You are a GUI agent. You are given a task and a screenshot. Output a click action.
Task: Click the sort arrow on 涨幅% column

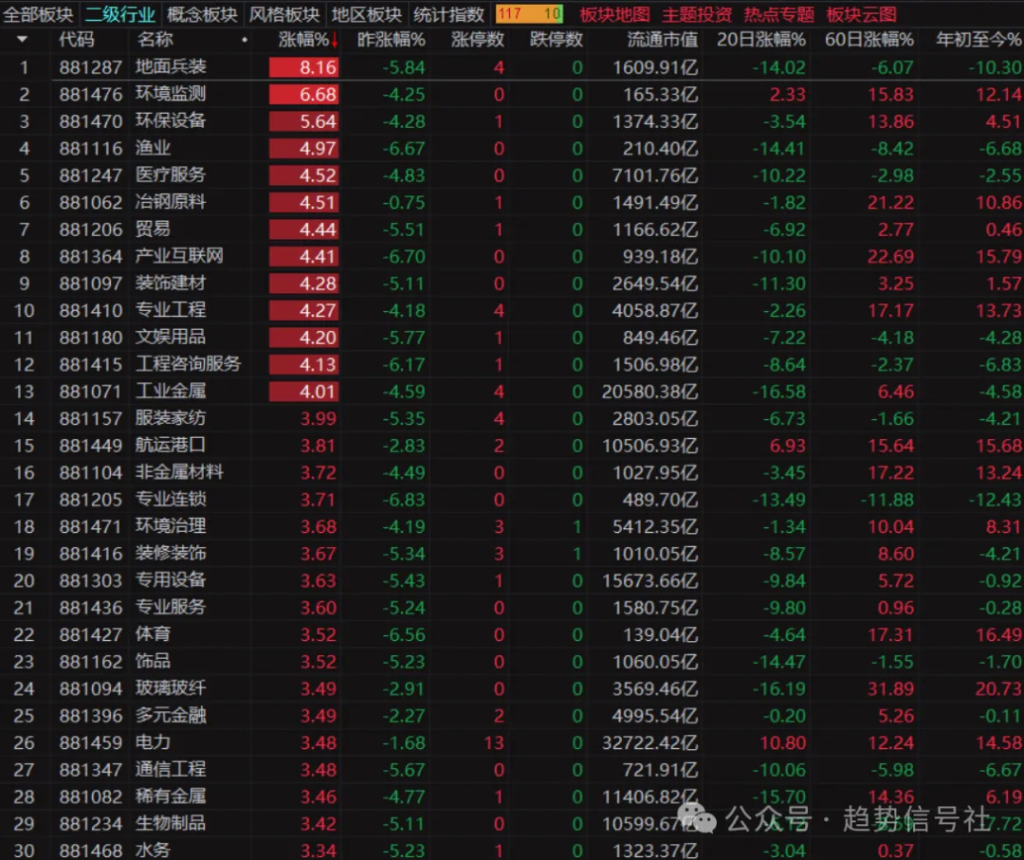[x=334, y=40]
